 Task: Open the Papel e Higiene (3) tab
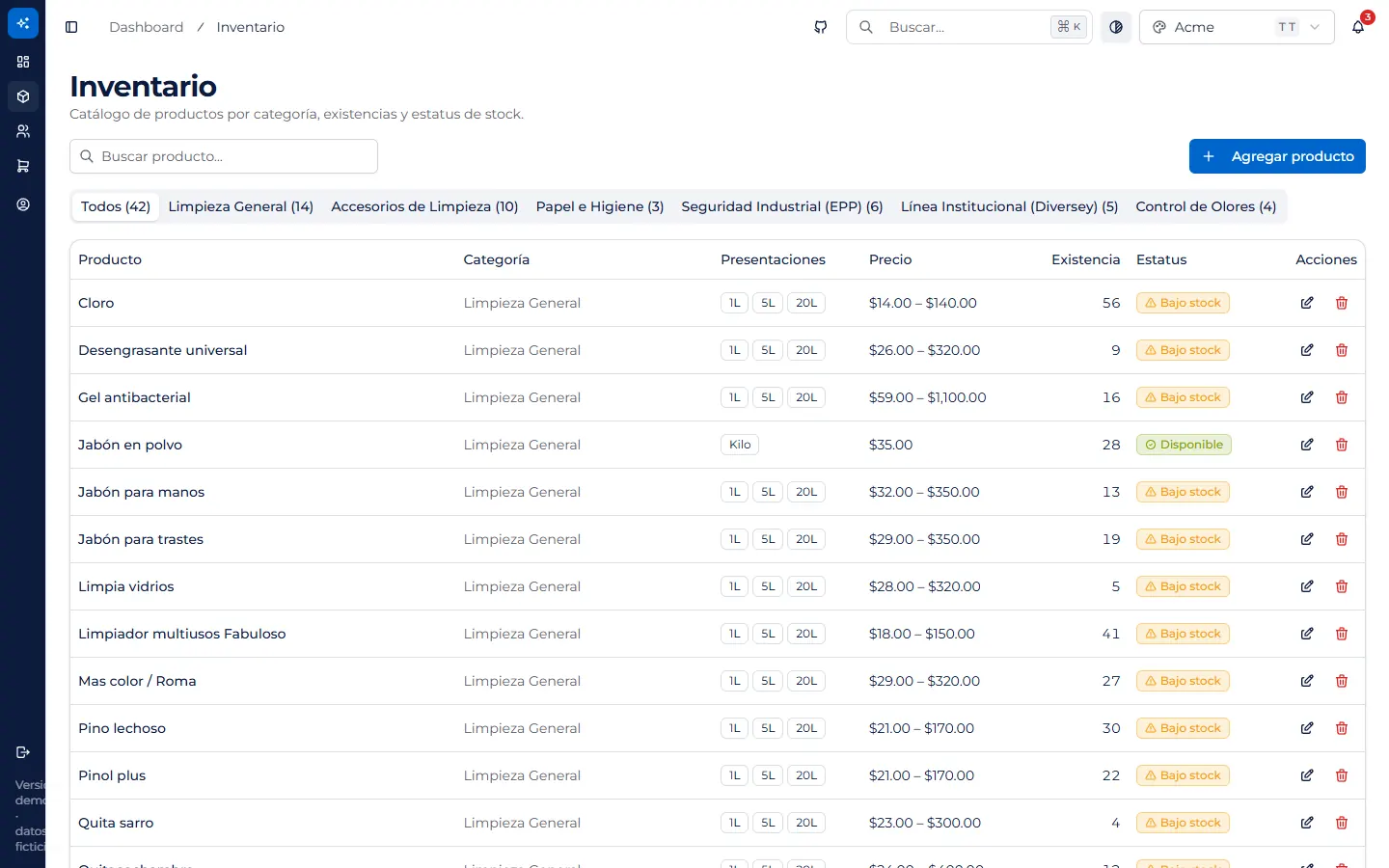[x=600, y=206]
